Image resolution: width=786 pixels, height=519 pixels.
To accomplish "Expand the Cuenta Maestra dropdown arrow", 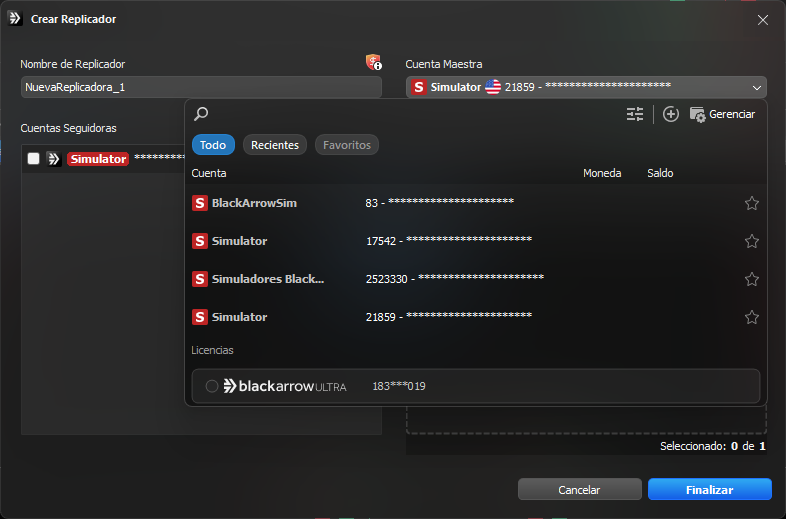I will click(756, 88).
